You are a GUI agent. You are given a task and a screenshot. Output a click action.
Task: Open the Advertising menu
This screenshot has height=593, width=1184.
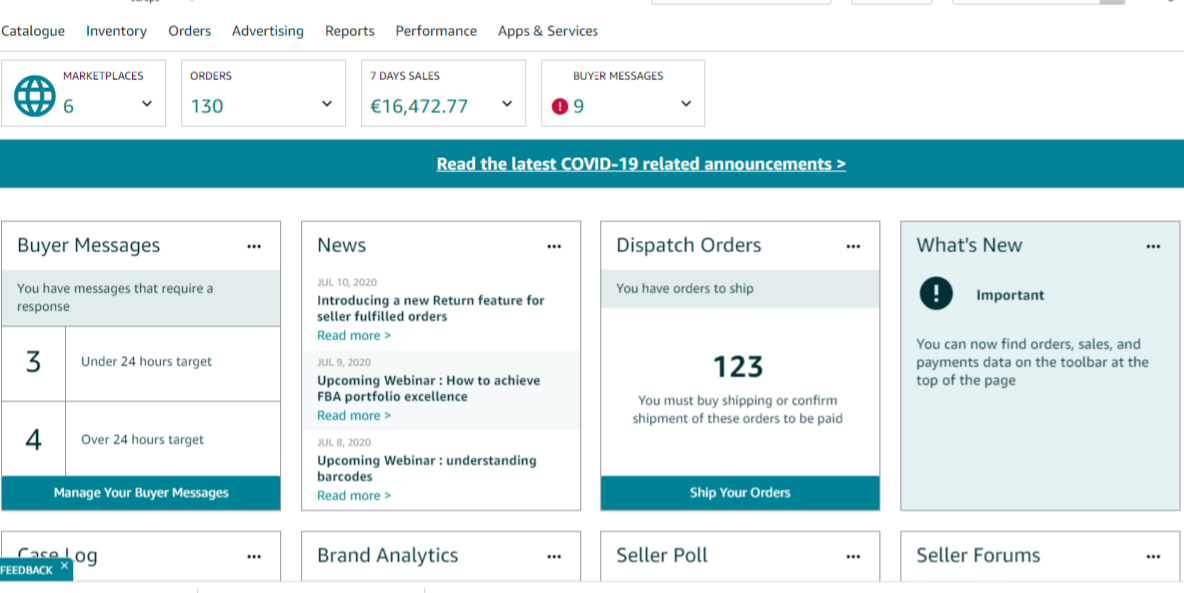[268, 31]
